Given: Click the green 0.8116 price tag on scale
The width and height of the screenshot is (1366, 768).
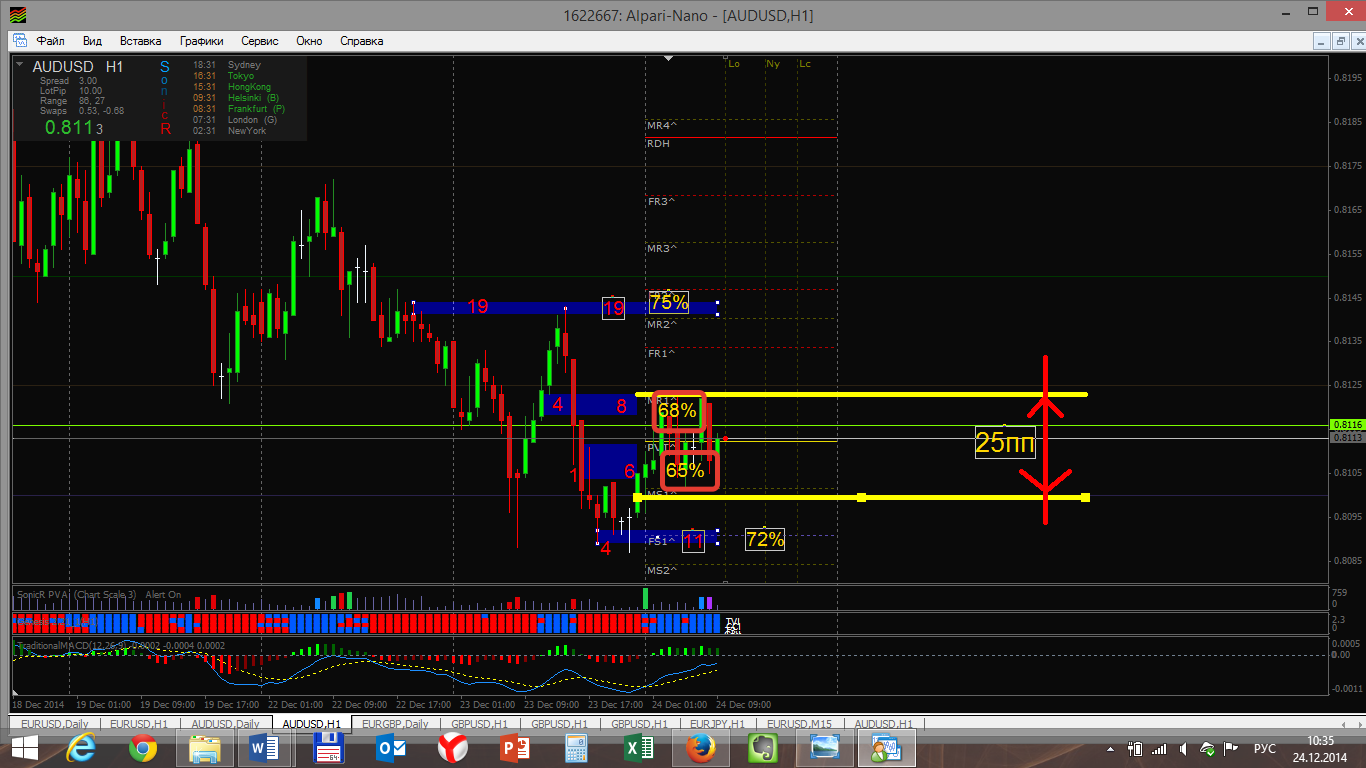Looking at the screenshot, I should point(1346,425).
